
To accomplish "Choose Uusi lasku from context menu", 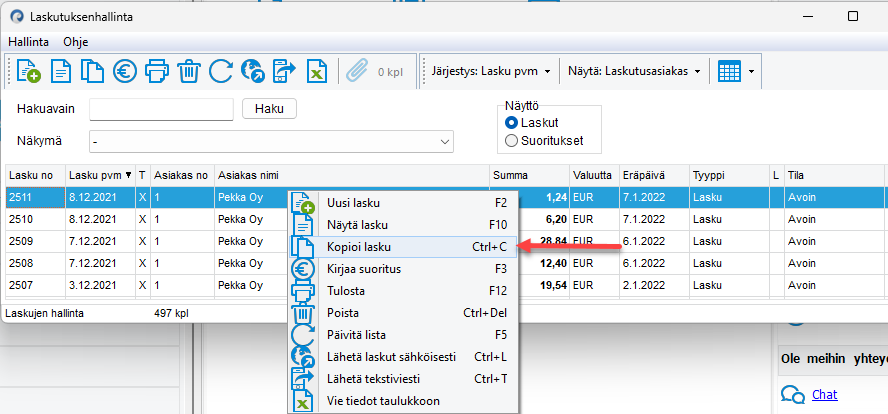I will point(404,203).
